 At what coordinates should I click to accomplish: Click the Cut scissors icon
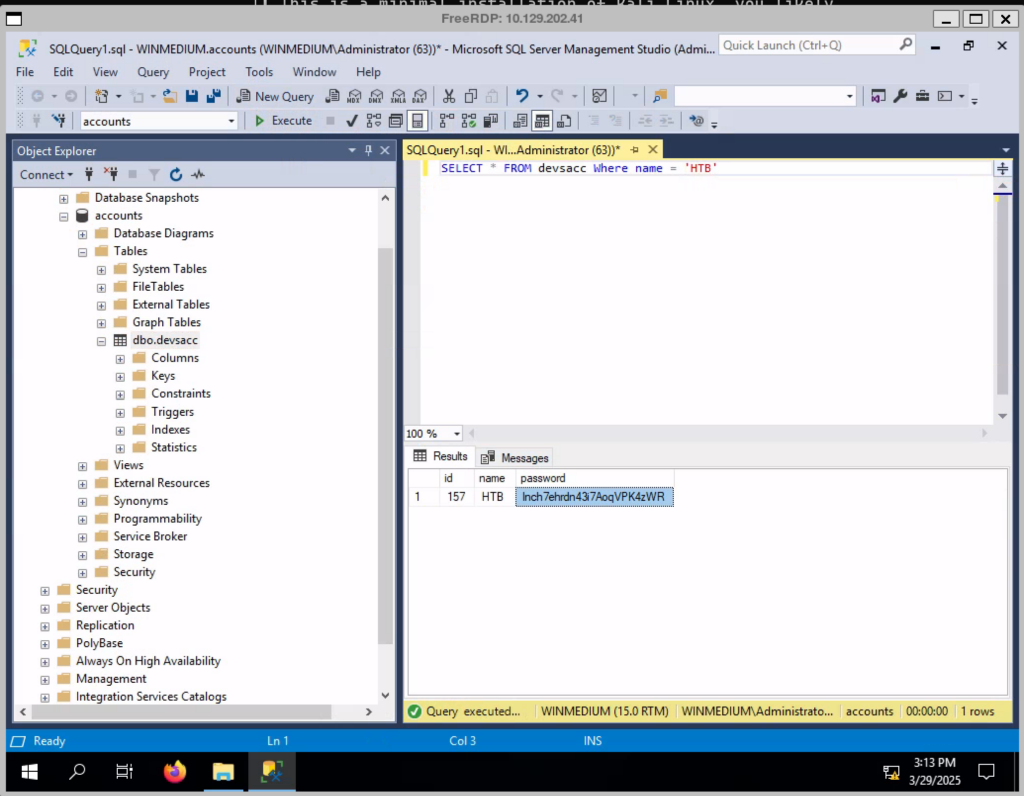pos(448,96)
